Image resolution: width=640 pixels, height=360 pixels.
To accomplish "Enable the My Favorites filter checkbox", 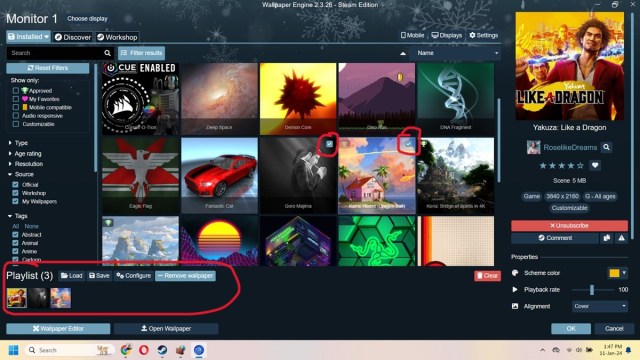I will click(16, 99).
